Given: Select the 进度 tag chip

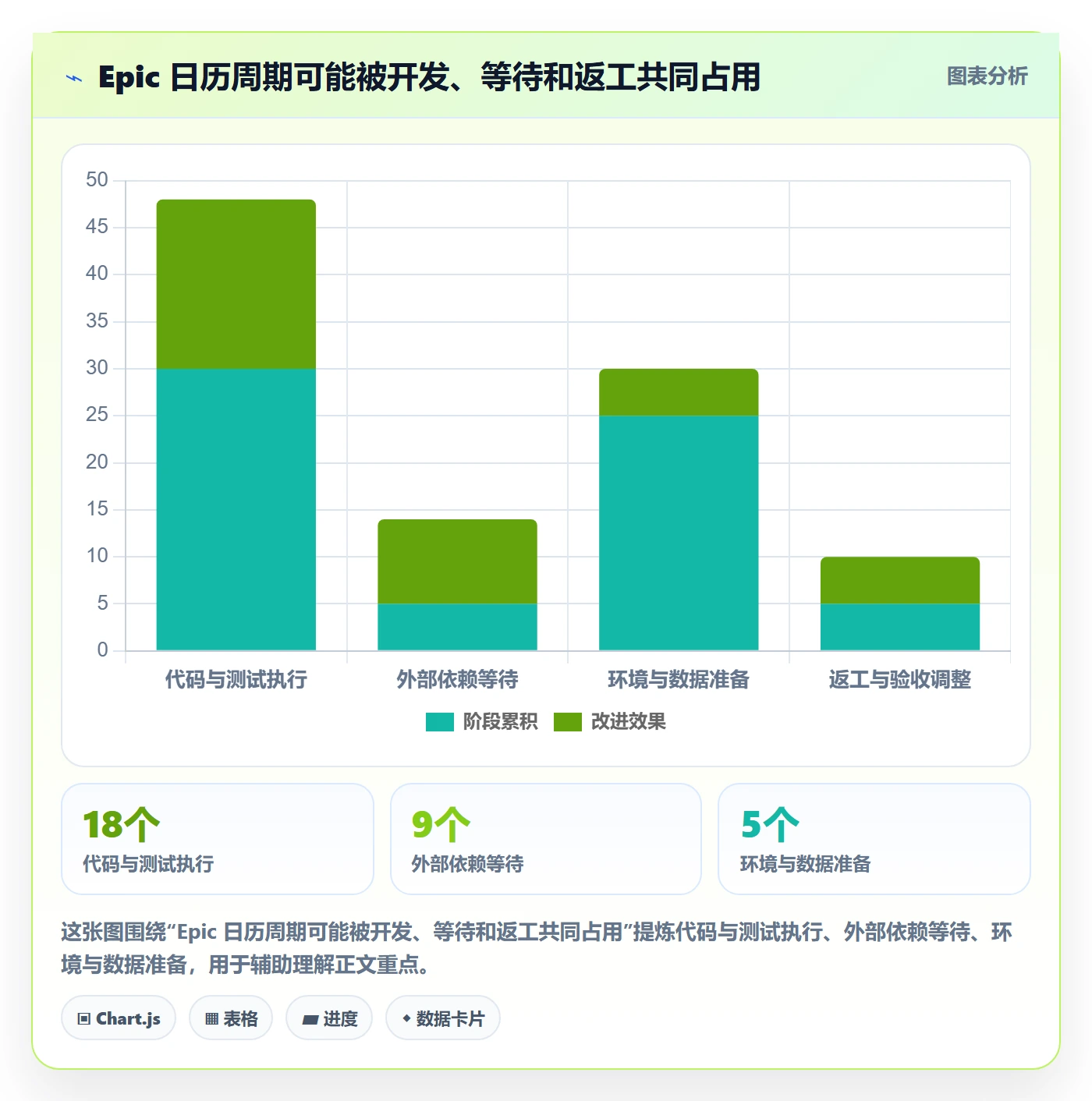Looking at the screenshot, I should [329, 1018].
